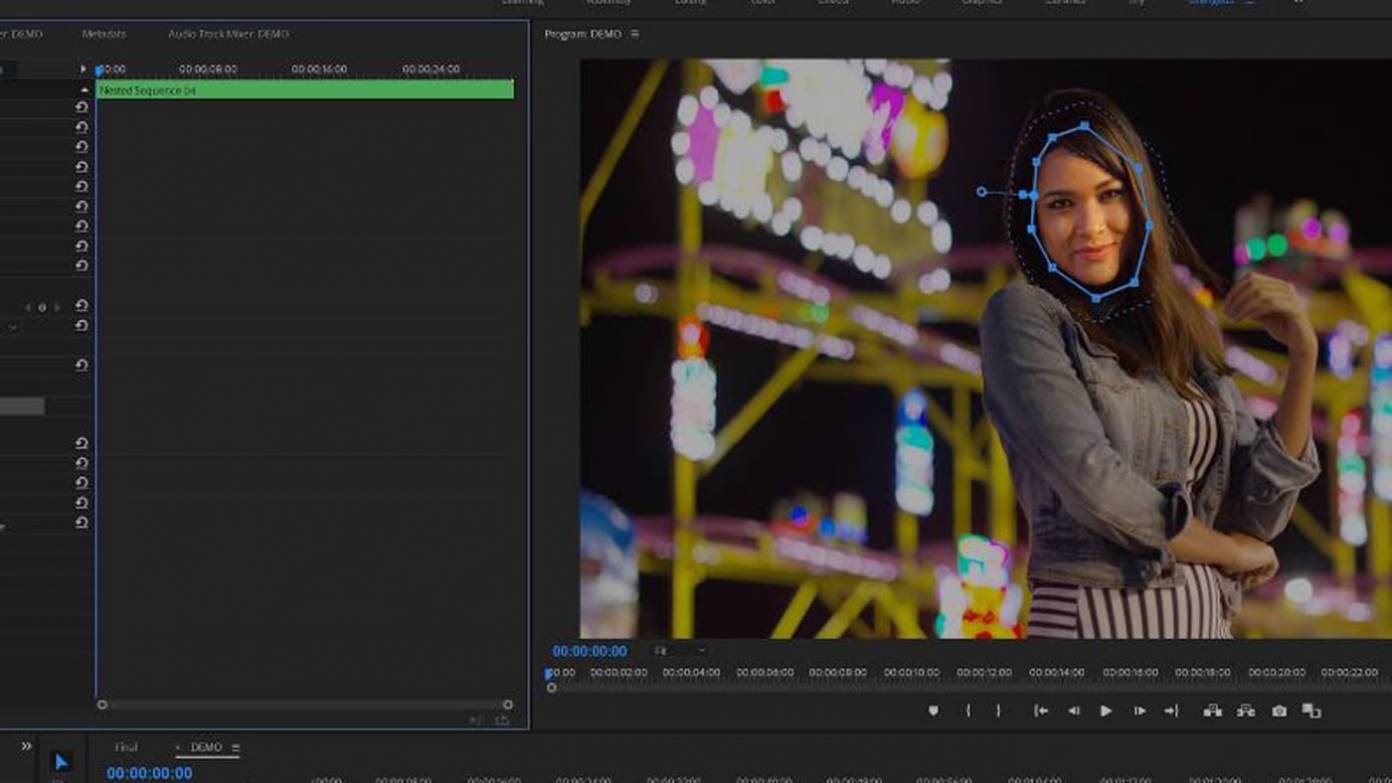The width and height of the screenshot is (1392, 783).
Task: Select the Step Forward one frame icon
Action: [x=1140, y=711]
